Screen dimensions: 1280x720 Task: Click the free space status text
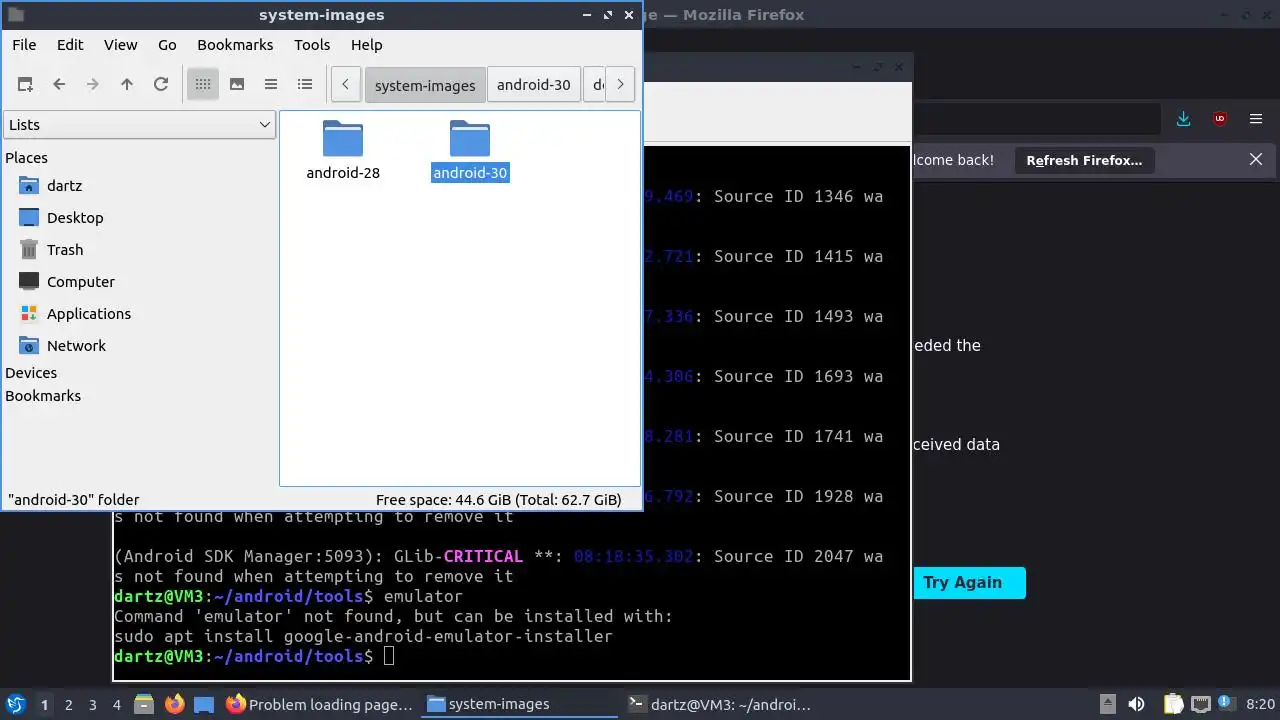pyautogui.click(x=498, y=500)
